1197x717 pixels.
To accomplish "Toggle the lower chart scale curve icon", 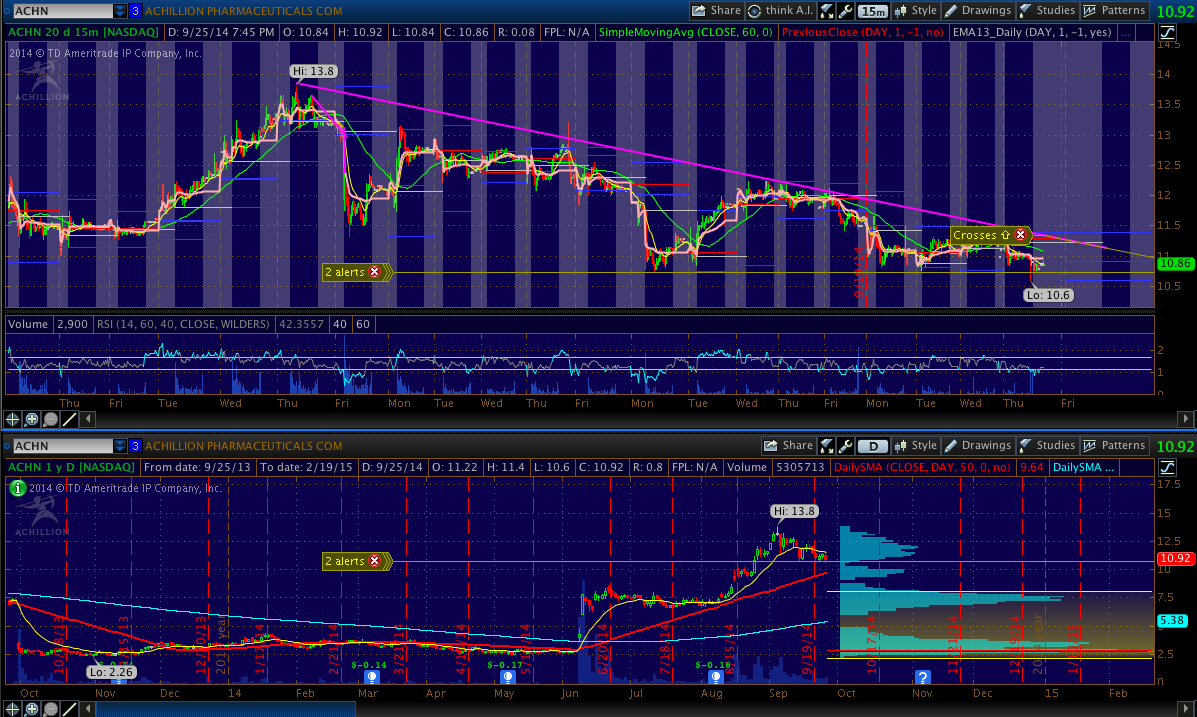I will (x=1166, y=467).
